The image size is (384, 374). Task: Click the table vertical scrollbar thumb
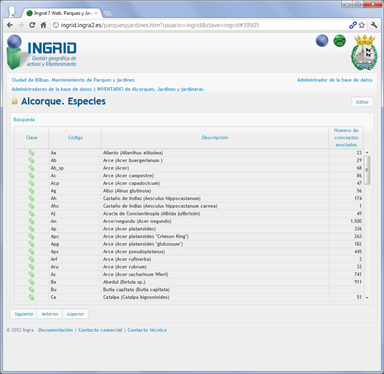point(367,170)
